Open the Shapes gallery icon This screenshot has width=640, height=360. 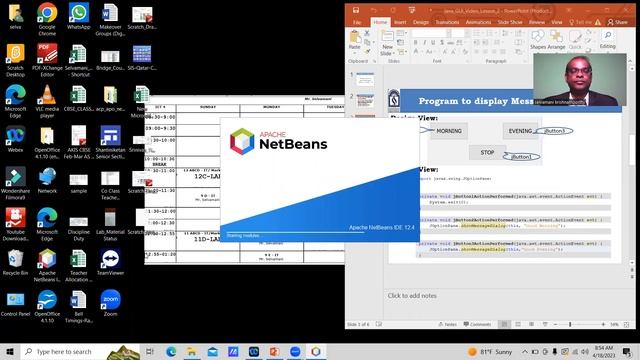point(538,37)
